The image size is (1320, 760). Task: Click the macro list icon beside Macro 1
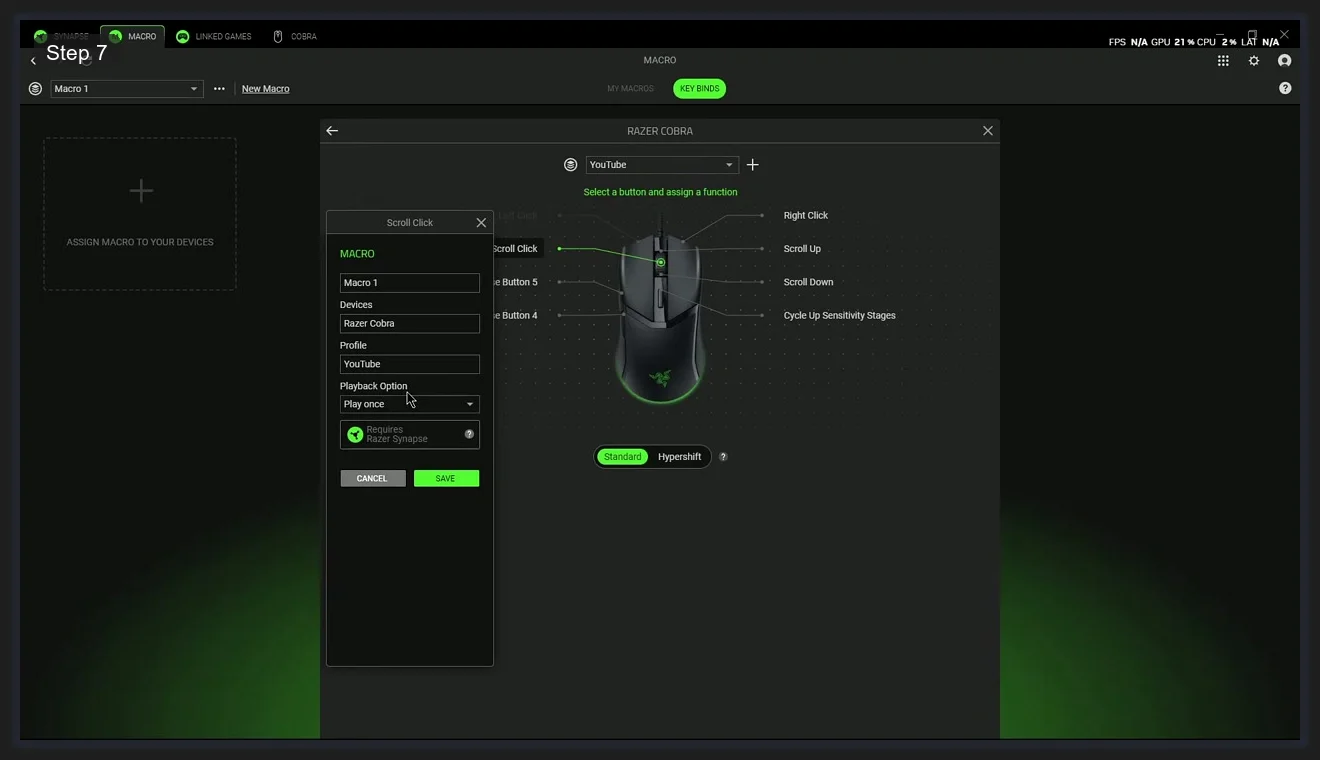[x=35, y=88]
